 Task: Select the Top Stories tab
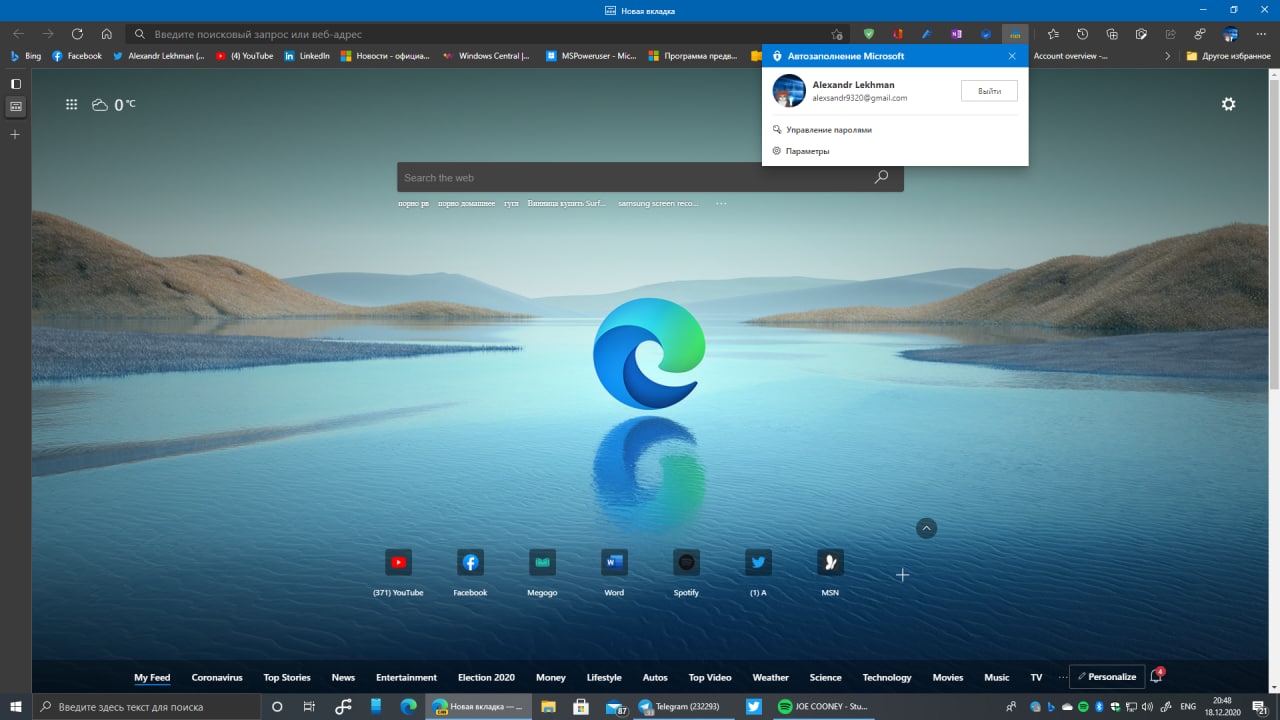pyautogui.click(x=287, y=677)
